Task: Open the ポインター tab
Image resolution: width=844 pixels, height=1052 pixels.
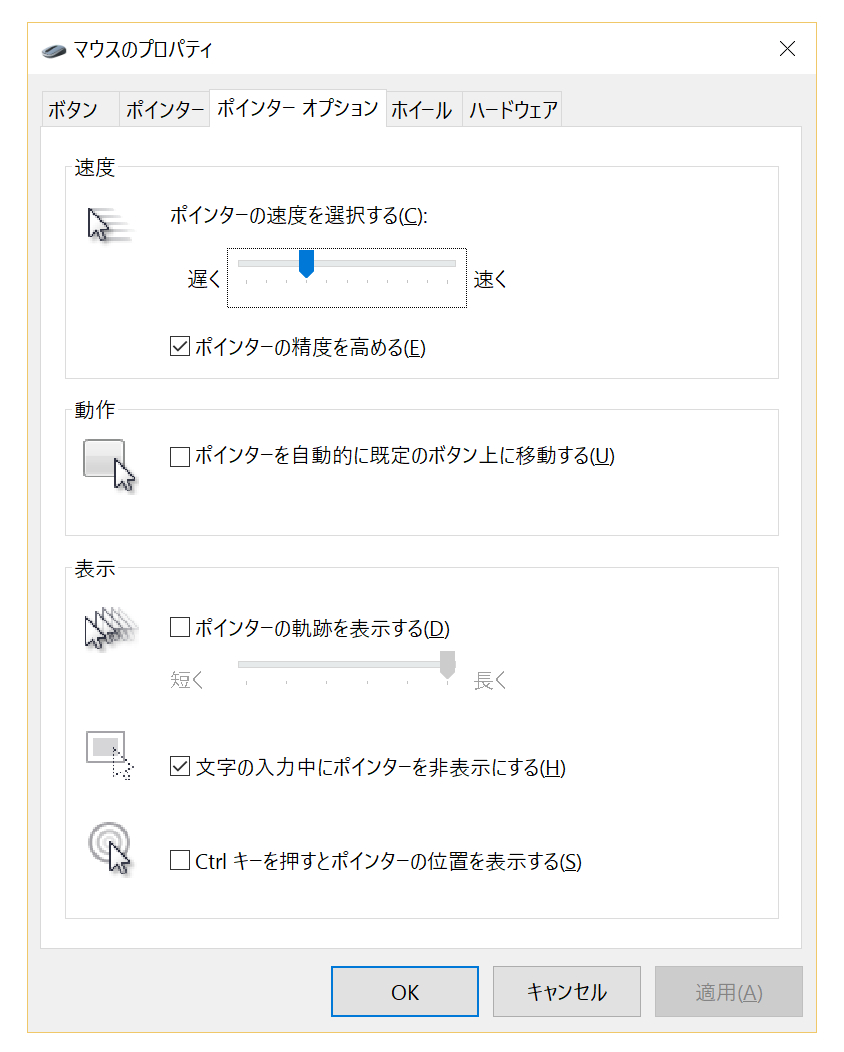Action: (x=164, y=110)
